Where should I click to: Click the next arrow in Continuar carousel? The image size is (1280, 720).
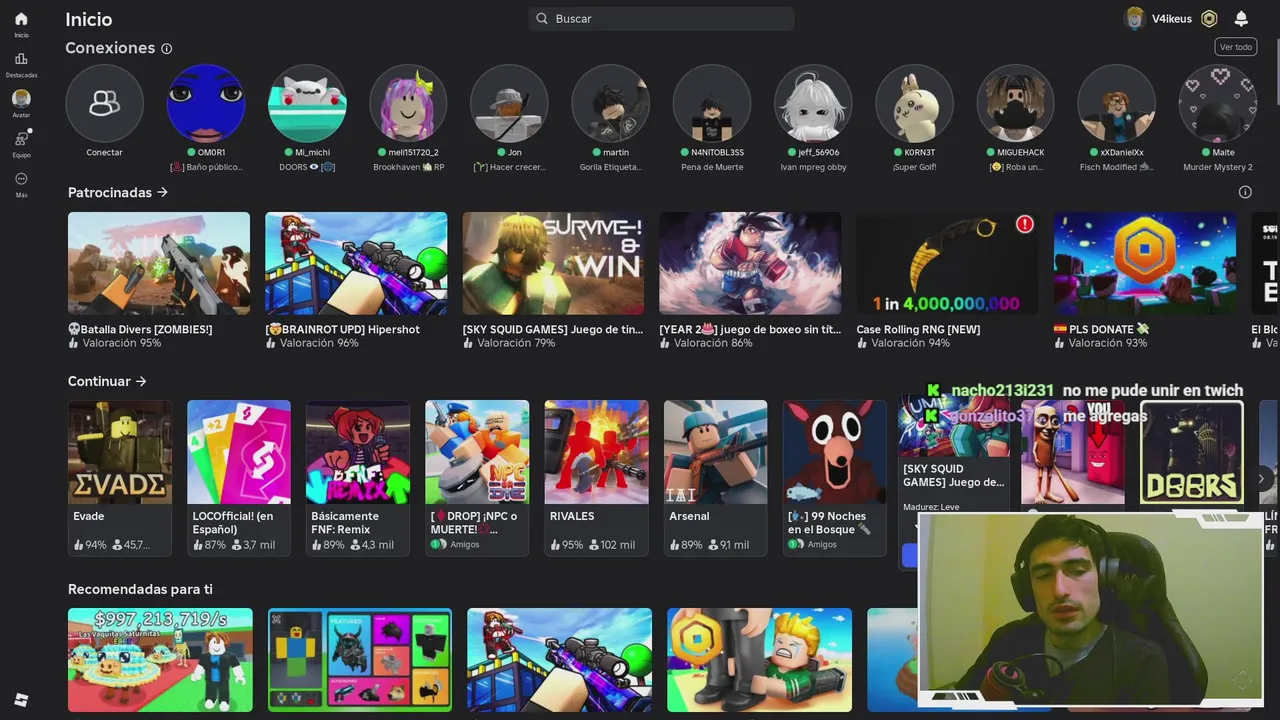click(x=1261, y=478)
